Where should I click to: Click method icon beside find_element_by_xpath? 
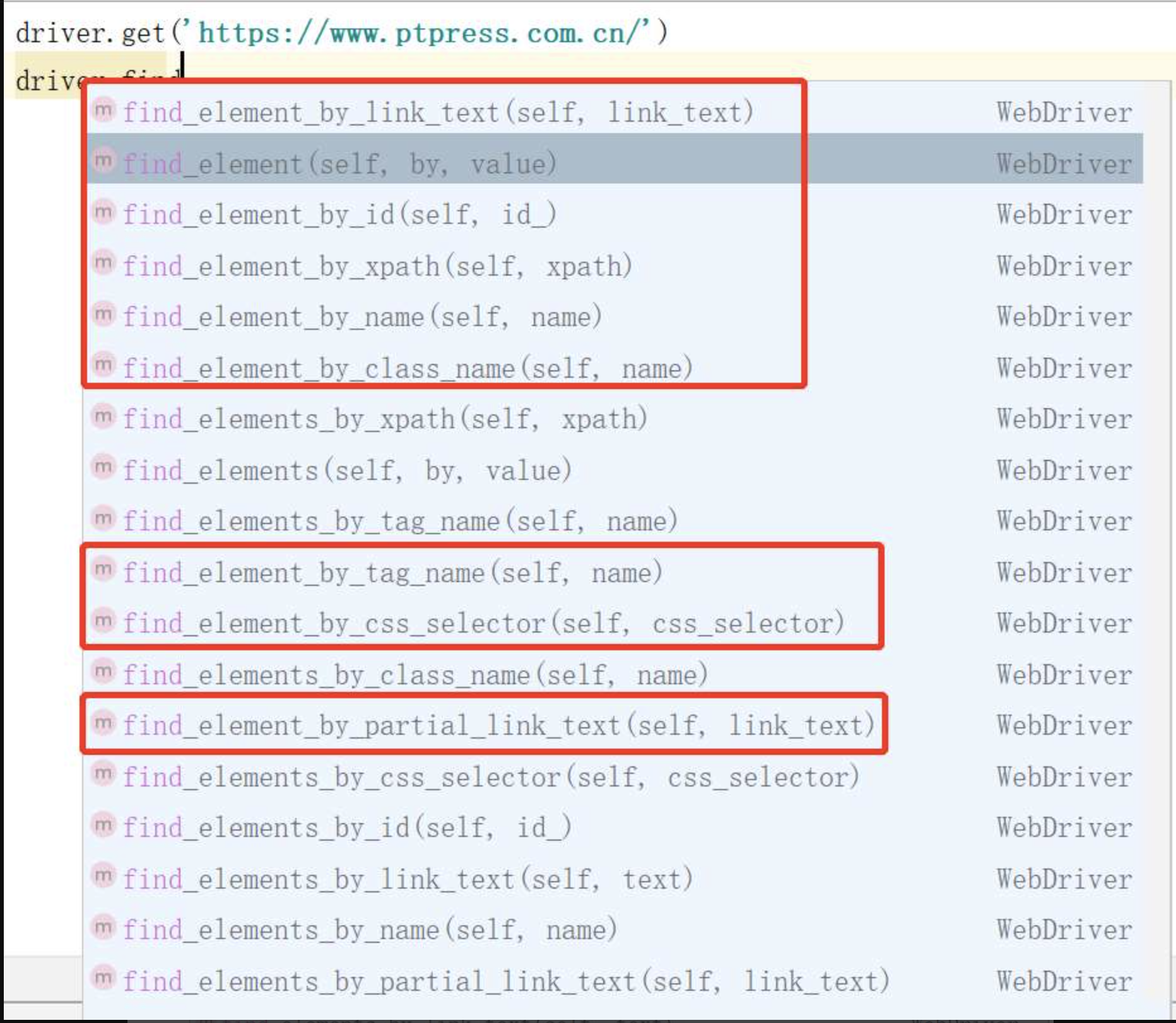click(103, 263)
